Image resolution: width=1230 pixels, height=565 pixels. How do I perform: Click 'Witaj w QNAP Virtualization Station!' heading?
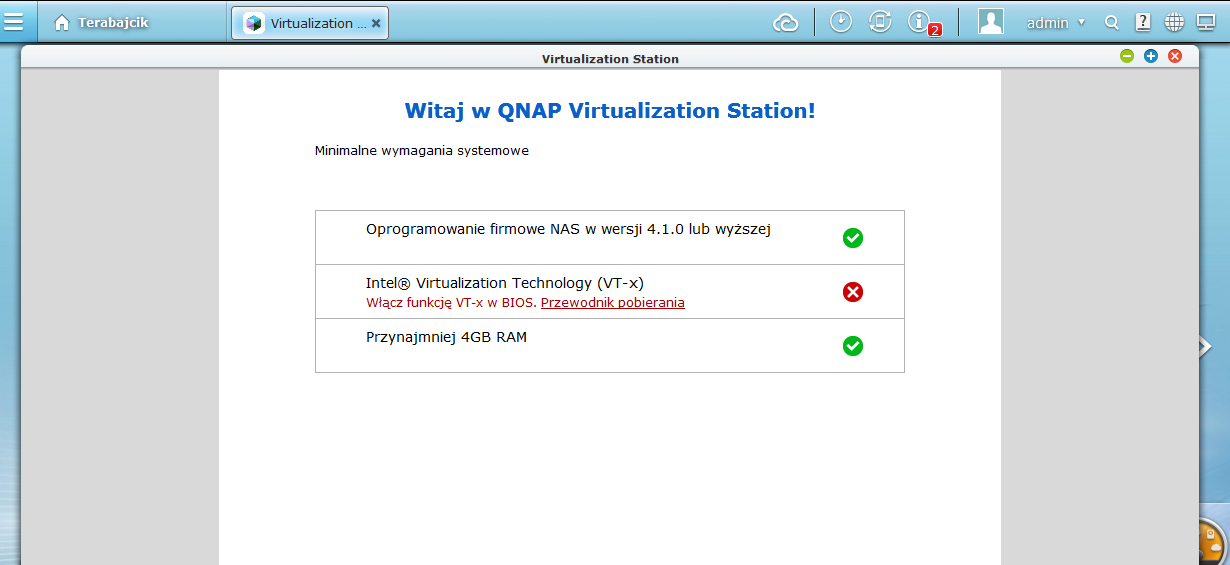coord(610,111)
